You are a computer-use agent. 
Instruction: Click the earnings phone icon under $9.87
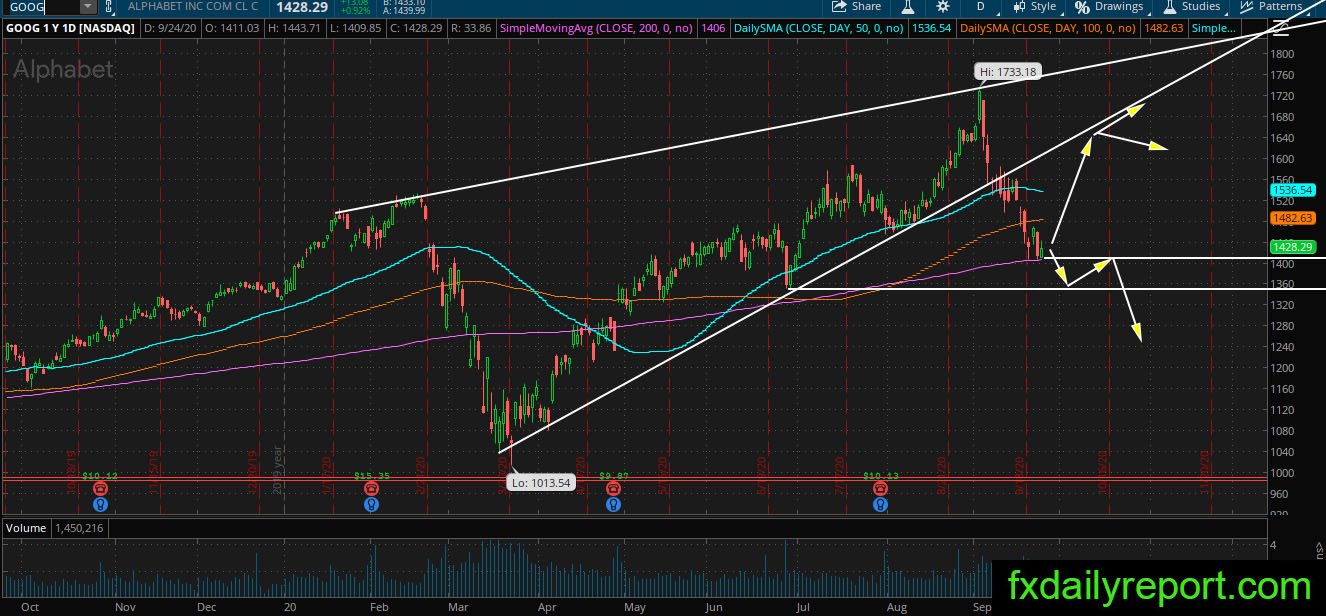click(612, 488)
